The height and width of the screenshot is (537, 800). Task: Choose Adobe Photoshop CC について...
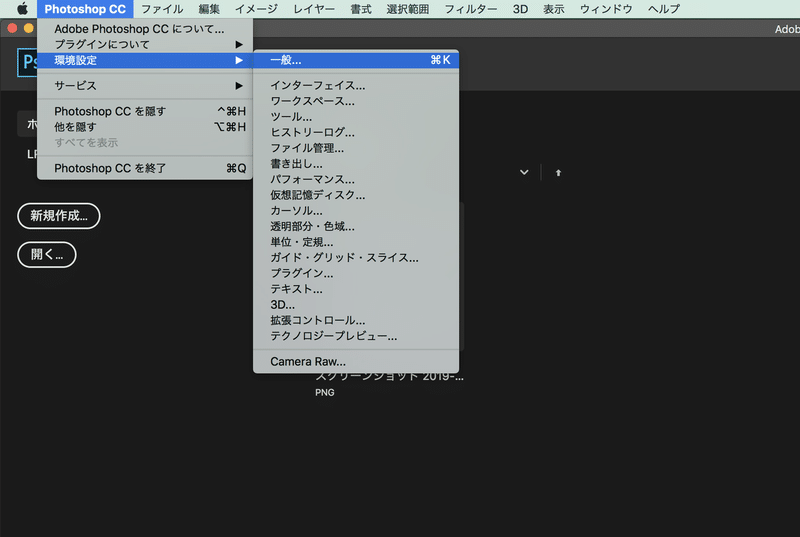[145, 29]
